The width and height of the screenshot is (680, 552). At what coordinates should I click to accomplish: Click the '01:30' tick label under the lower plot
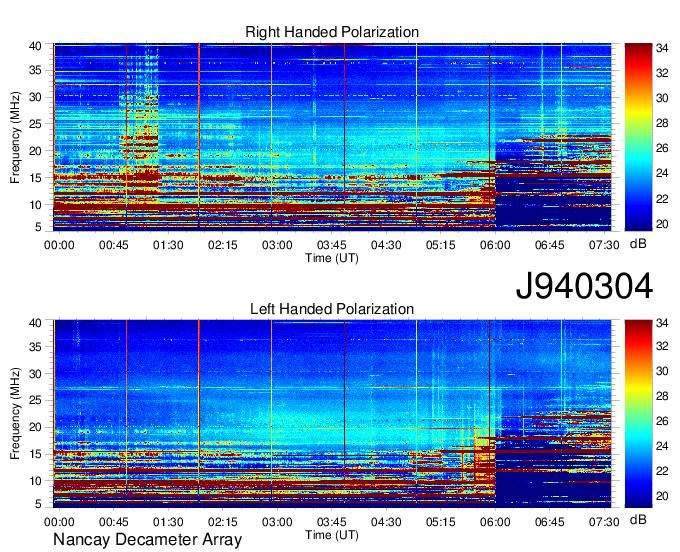[168, 522]
